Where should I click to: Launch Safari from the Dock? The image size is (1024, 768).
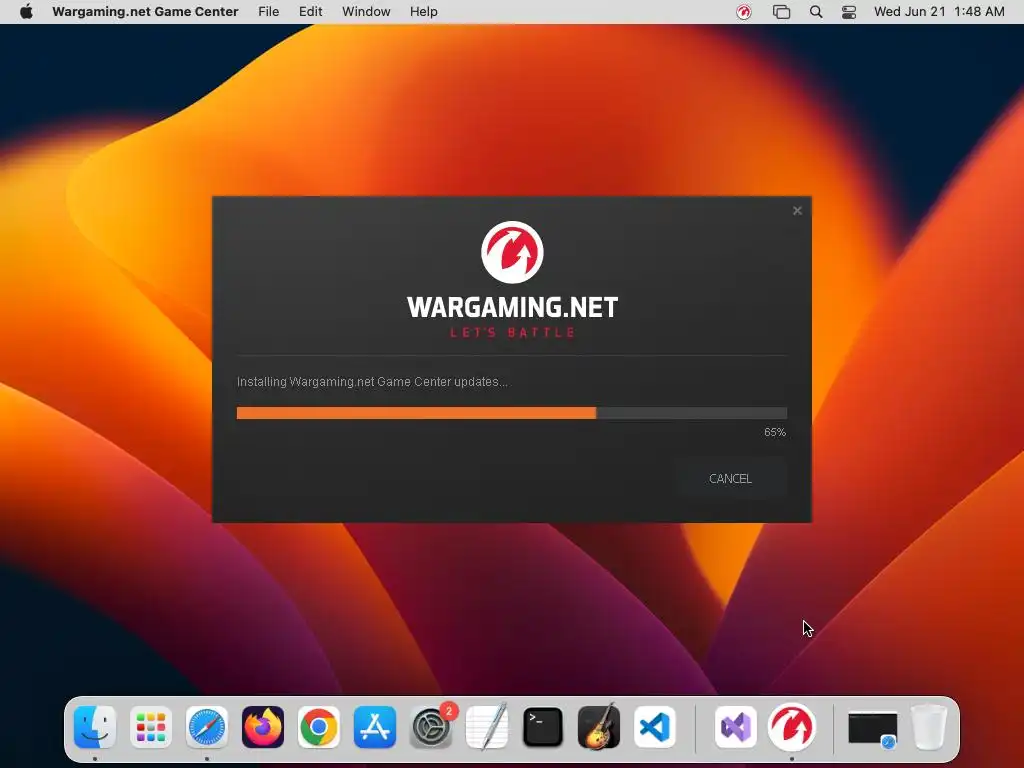207,727
